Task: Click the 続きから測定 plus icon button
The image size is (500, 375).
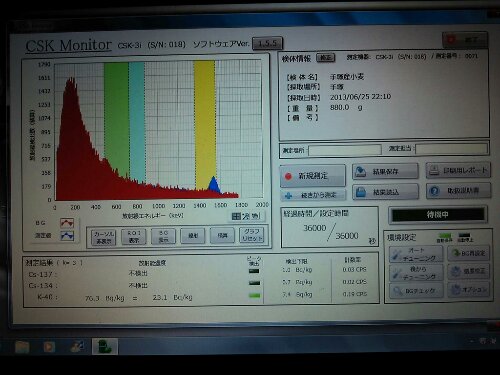Action: click(313, 195)
